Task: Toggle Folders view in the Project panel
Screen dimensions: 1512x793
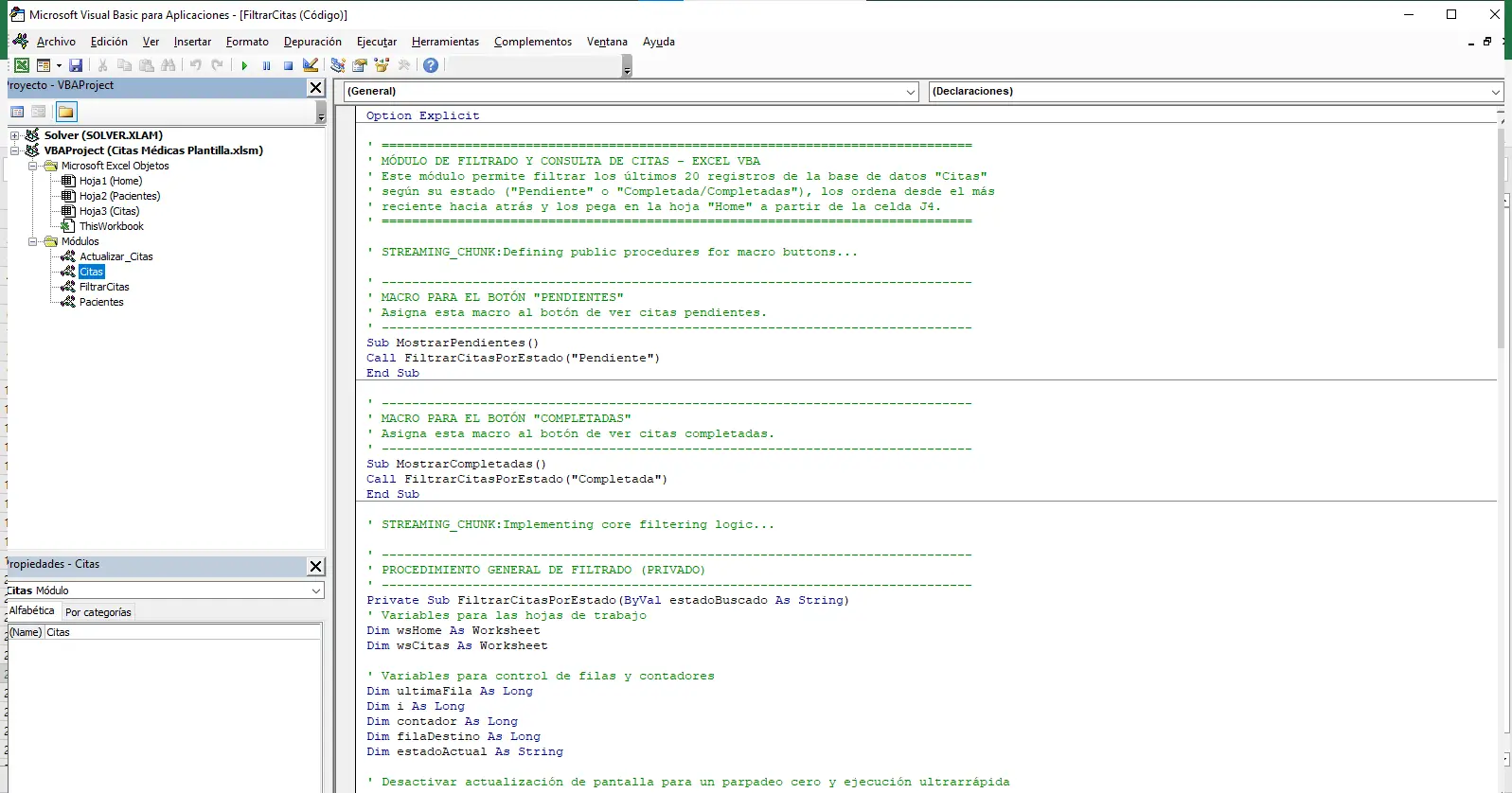Action: 66,112
